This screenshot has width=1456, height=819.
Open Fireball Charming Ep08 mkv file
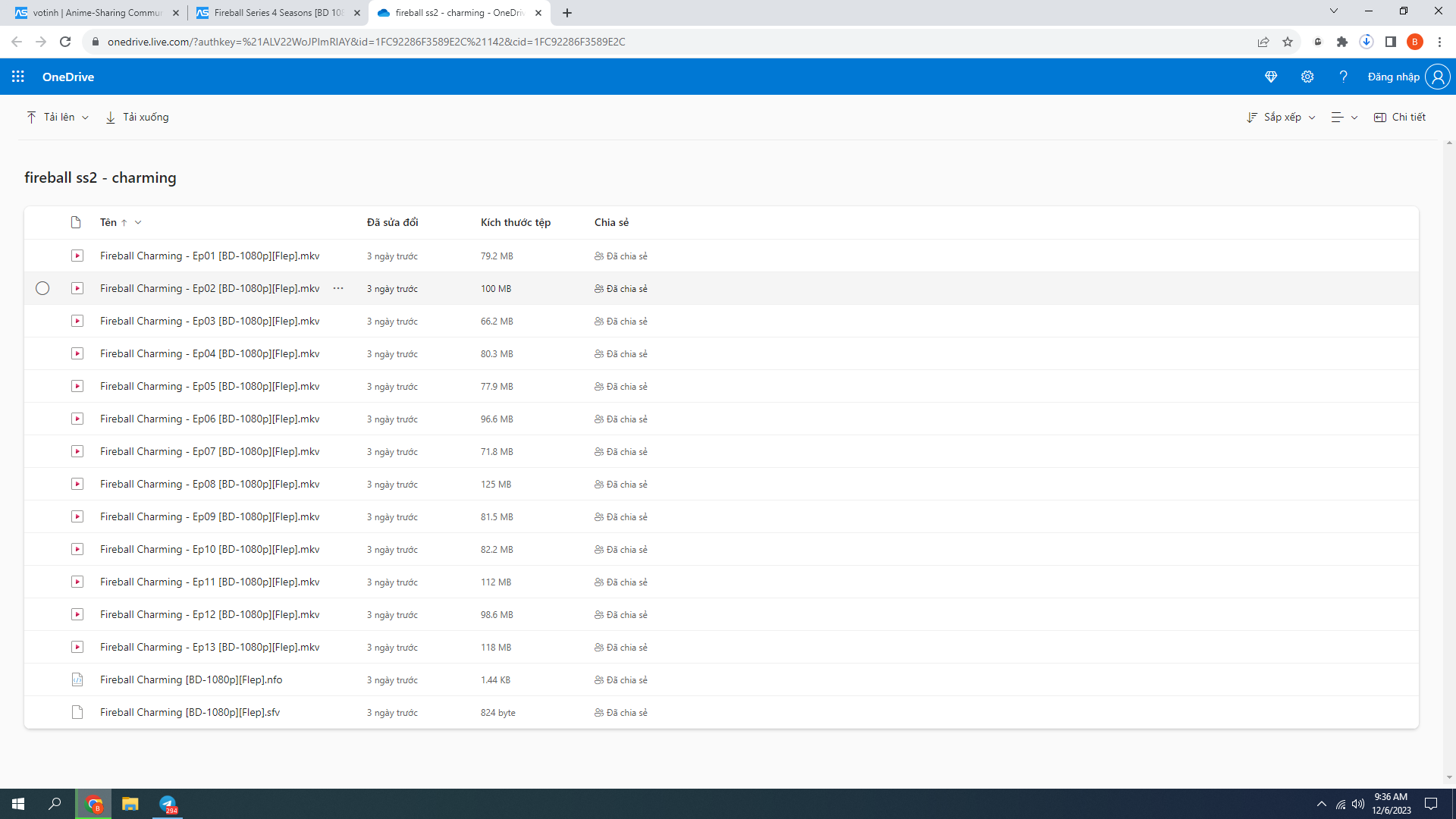209,485
